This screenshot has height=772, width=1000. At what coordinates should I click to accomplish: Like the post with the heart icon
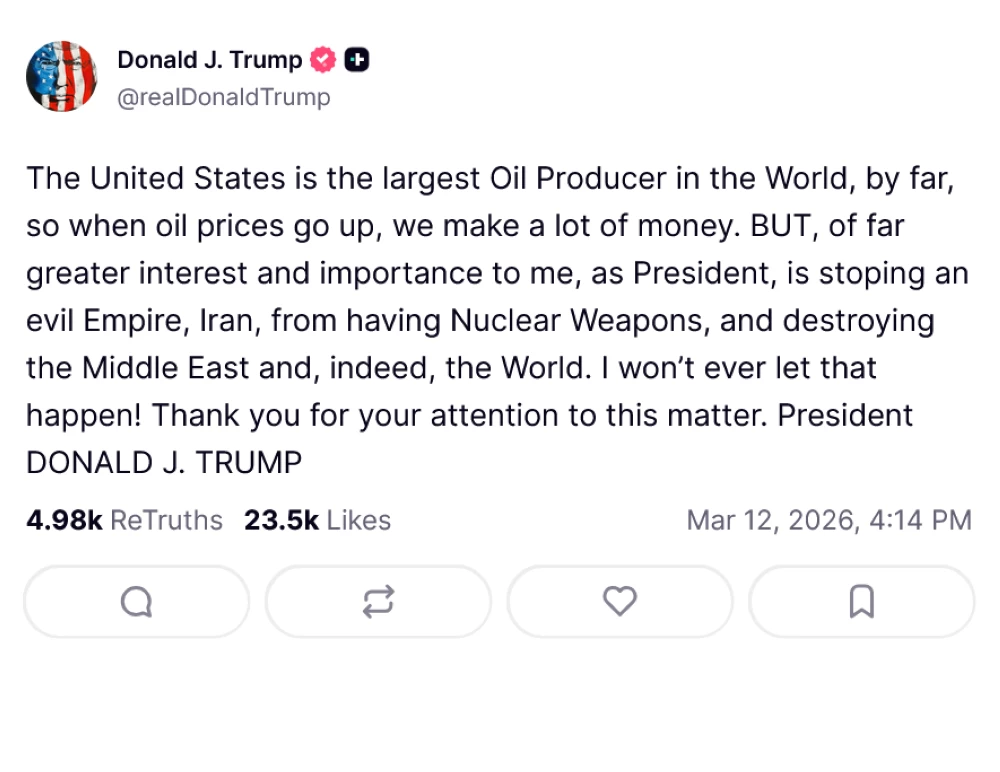click(x=620, y=602)
